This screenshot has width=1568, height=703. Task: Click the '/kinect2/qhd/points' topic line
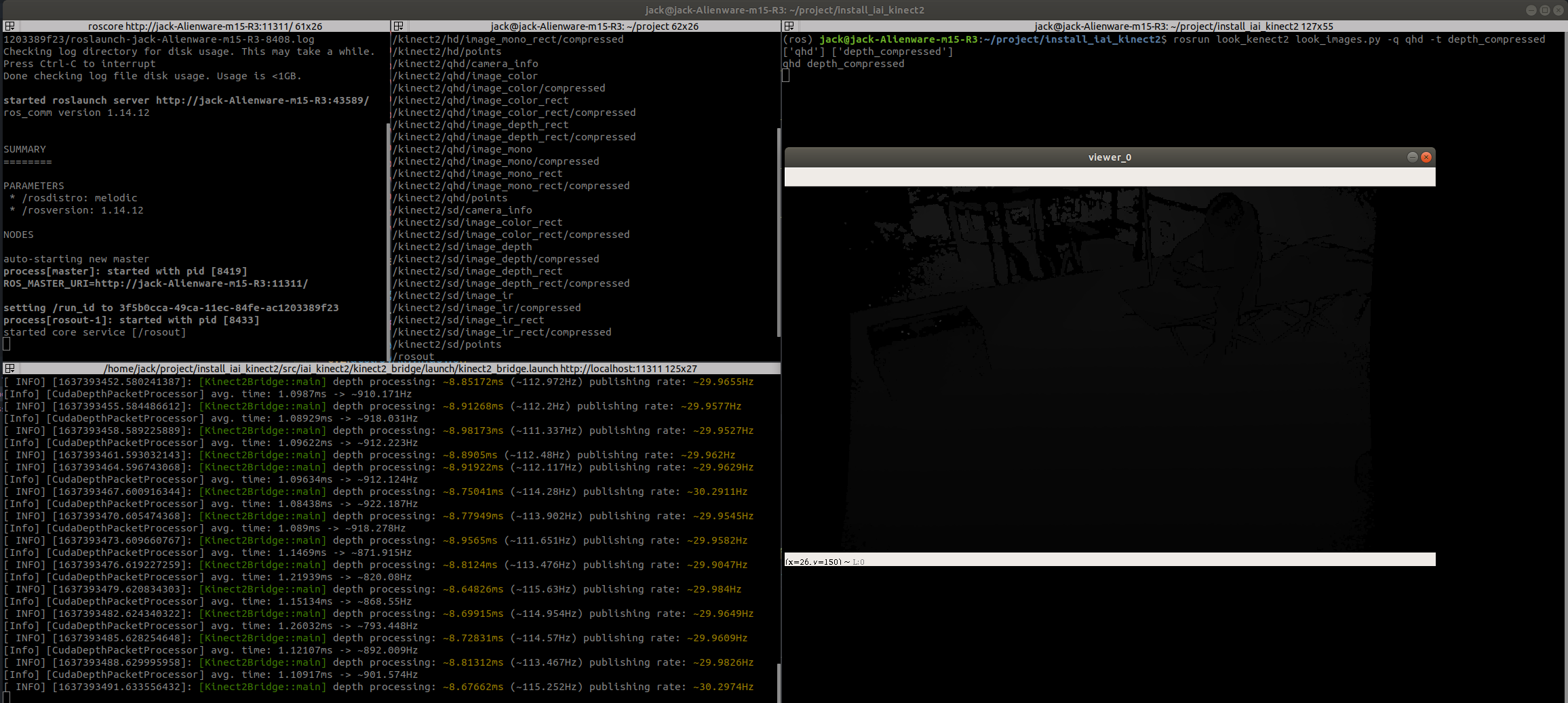[x=450, y=198]
